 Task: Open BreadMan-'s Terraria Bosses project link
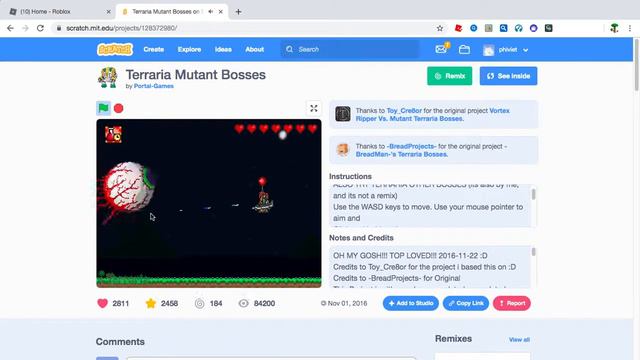(401, 154)
